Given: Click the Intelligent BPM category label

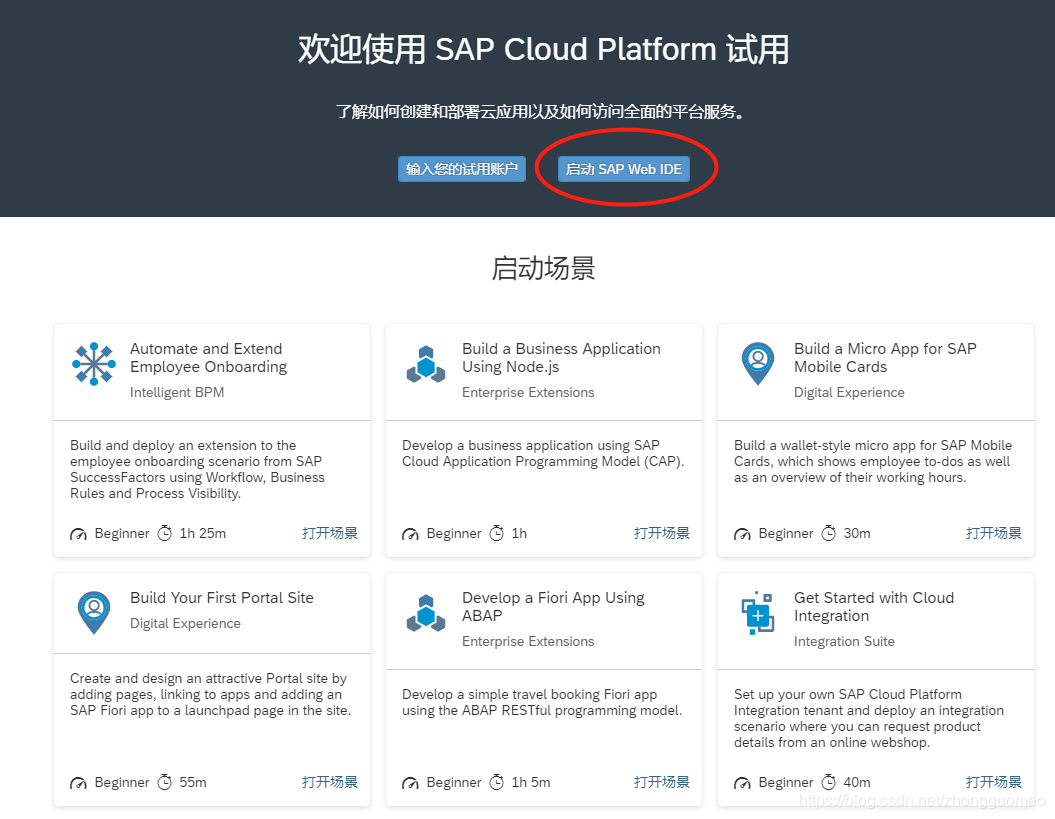Looking at the screenshot, I should pos(177,392).
